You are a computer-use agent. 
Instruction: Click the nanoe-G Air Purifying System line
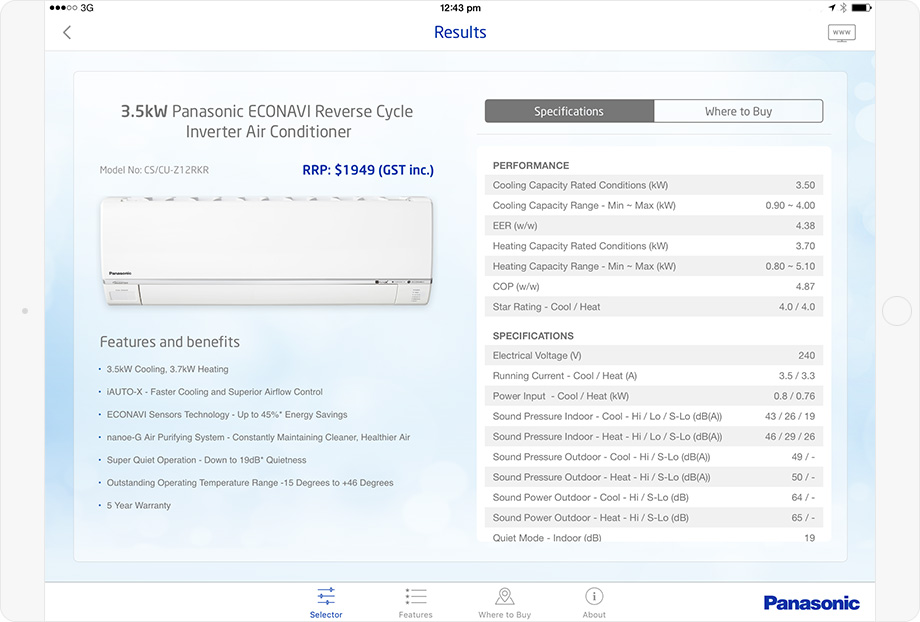[x=258, y=437]
